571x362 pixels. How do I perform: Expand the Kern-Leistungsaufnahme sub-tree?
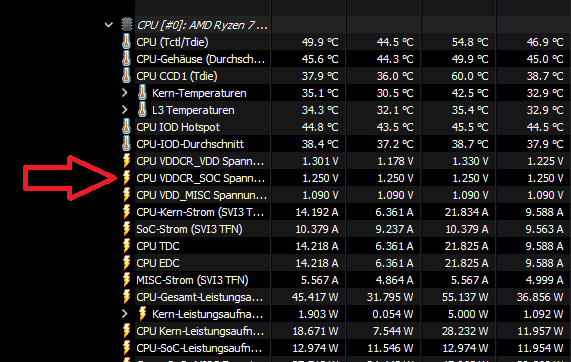coord(125,314)
